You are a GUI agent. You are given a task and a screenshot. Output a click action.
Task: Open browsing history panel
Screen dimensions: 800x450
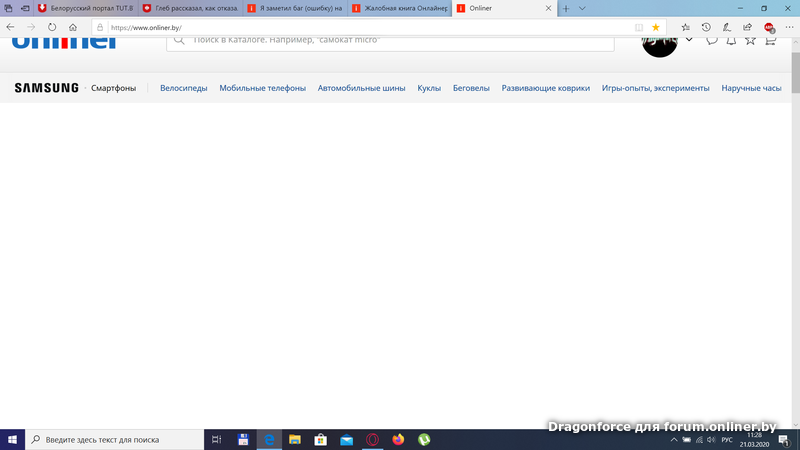tap(706, 27)
